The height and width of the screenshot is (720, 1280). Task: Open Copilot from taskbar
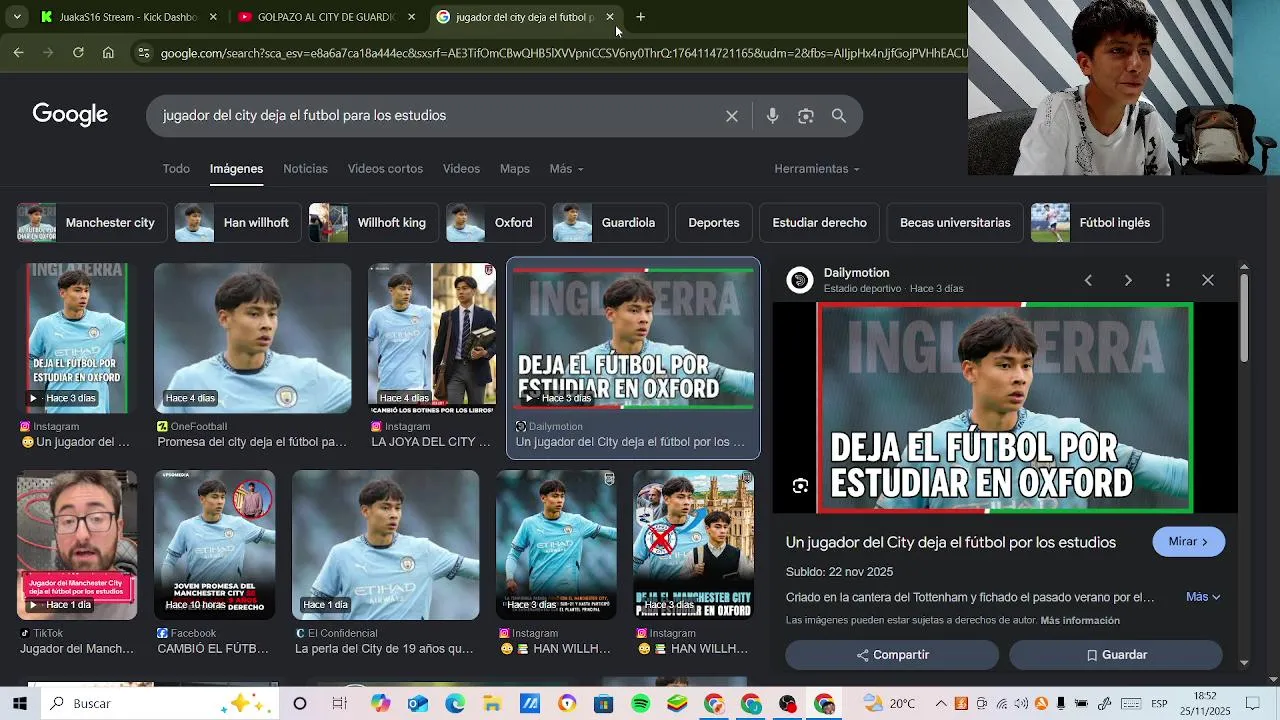click(x=381, y=704)
